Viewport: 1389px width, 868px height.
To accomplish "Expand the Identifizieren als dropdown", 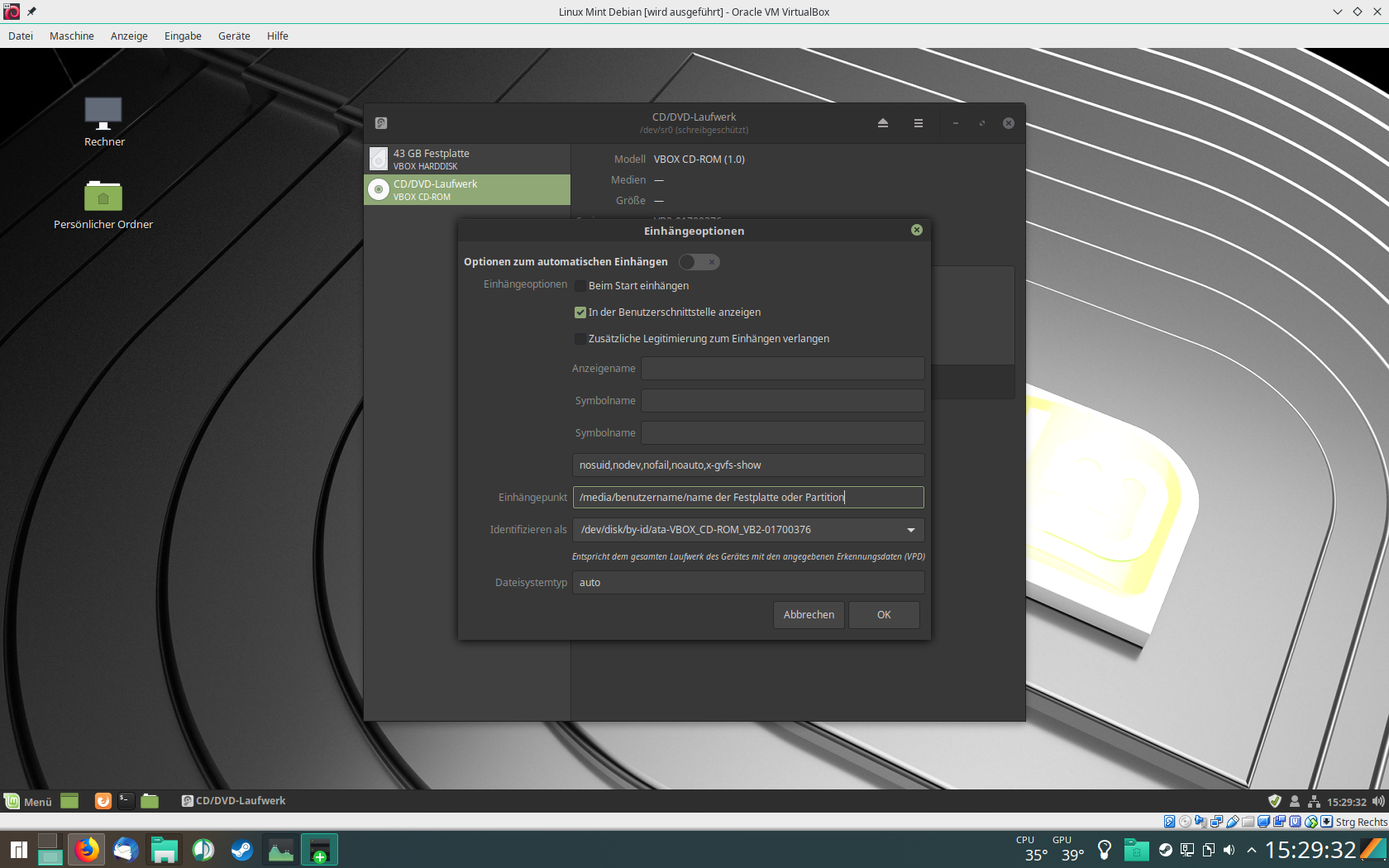I will [910, 530].
